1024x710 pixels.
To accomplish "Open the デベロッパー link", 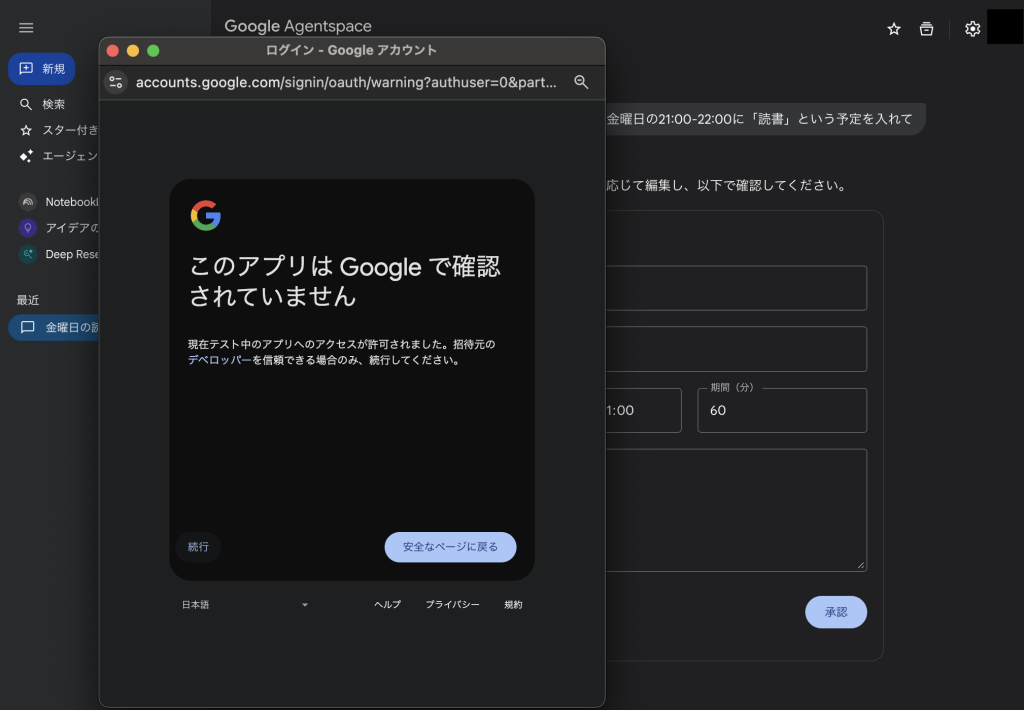I will click(x=219, y=361).
